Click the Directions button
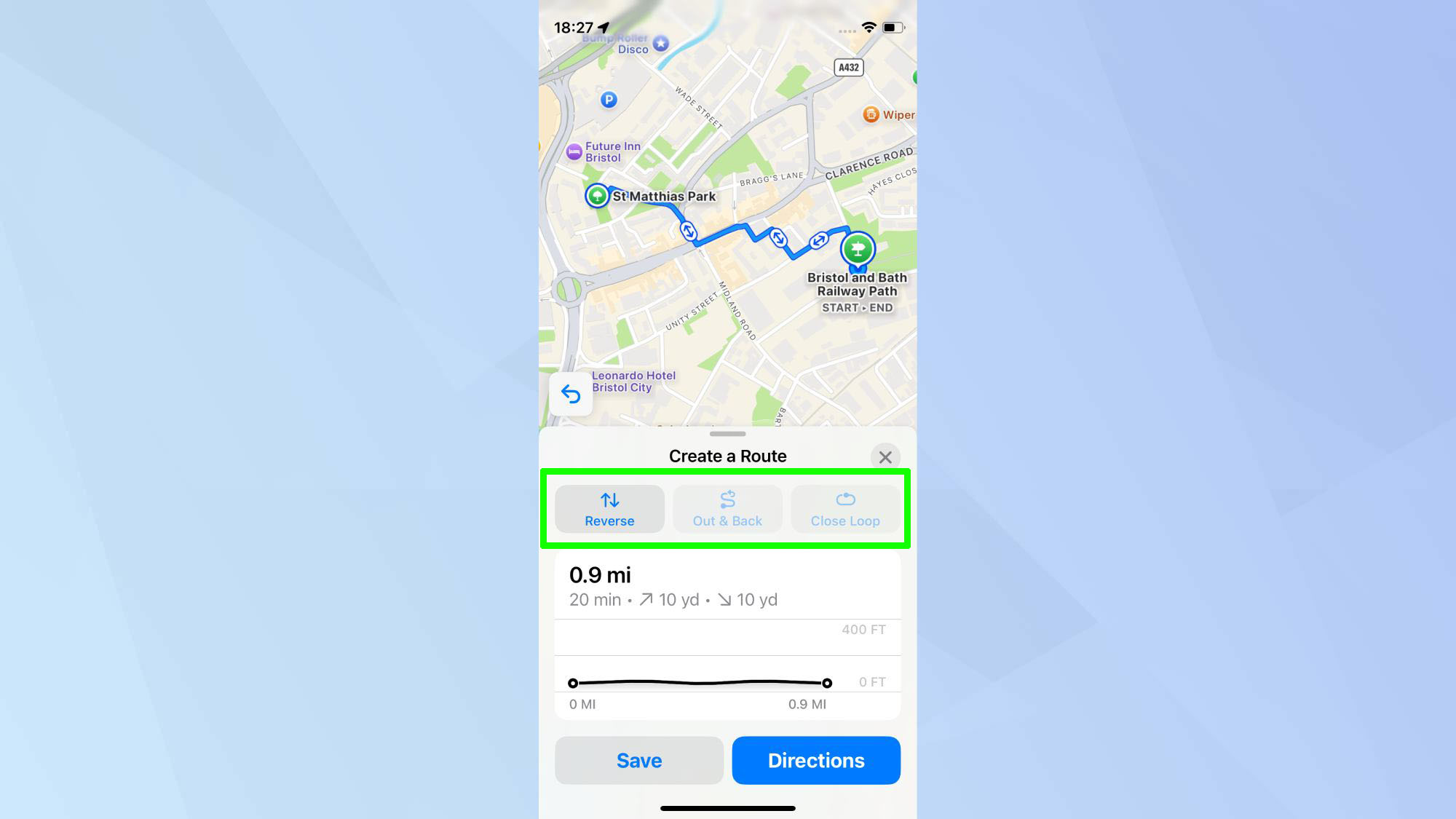This screenshot has width=1456, height=819. pos(816,760)
